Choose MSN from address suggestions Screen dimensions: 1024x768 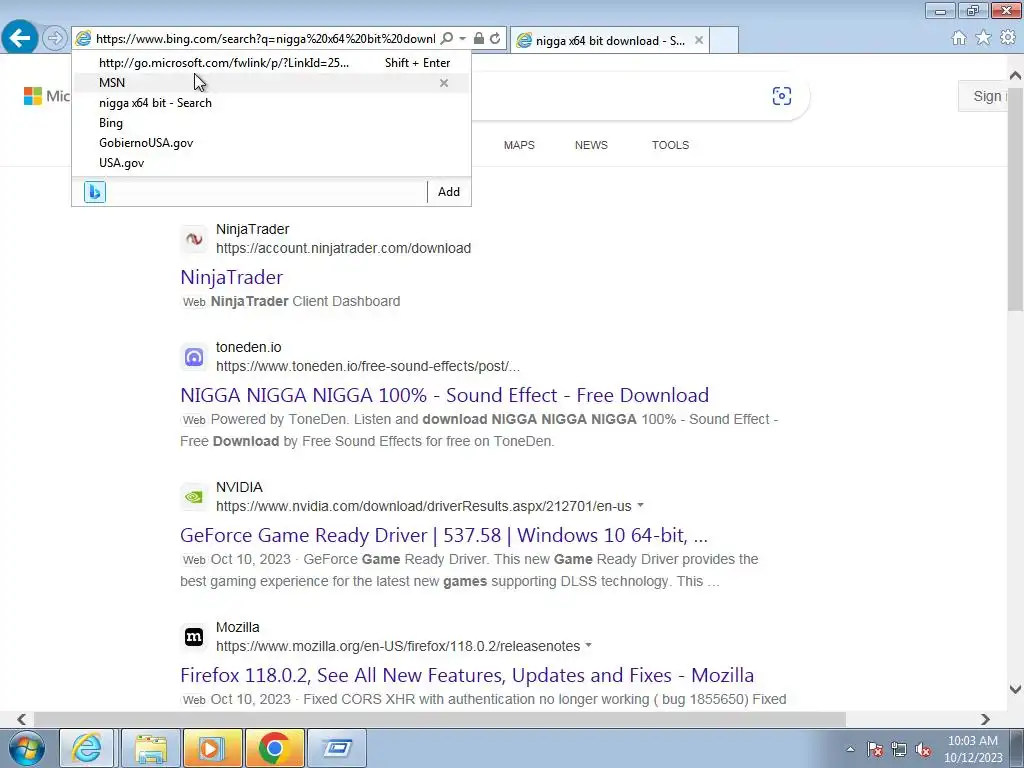pyautogui.click(x=271, y=83)
